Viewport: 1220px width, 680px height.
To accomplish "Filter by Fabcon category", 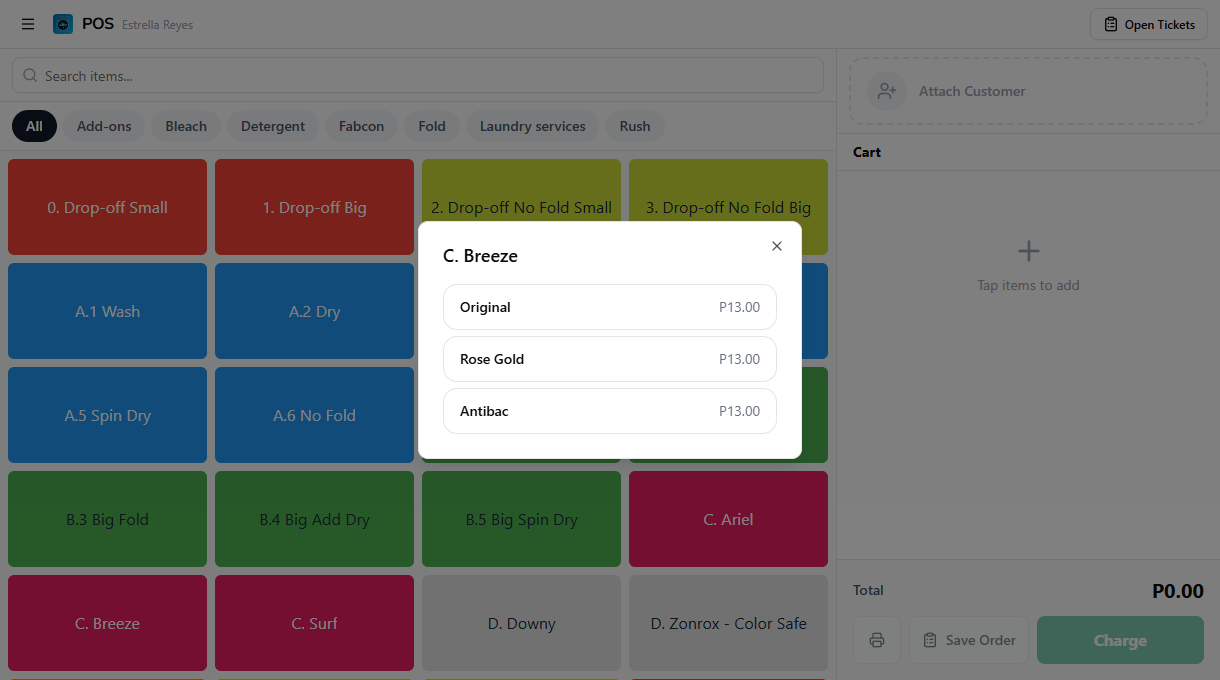I will (361, 126).
